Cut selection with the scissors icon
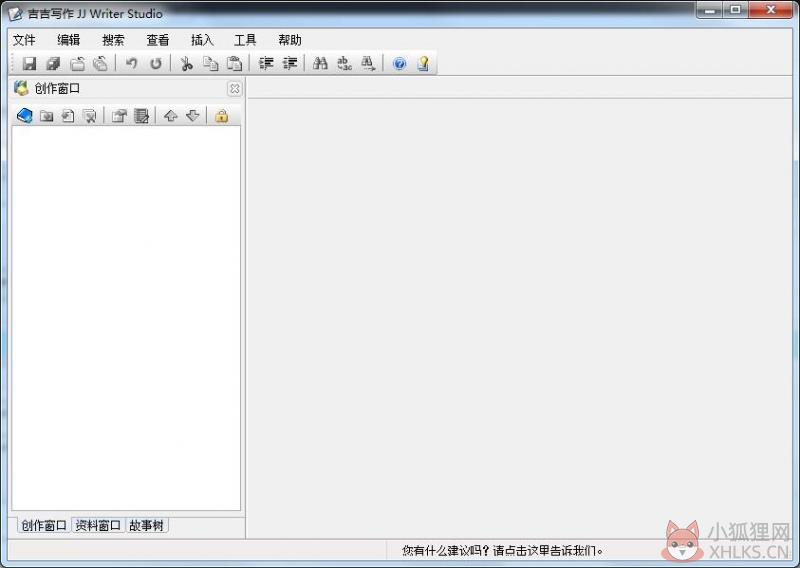 point(186,63)
